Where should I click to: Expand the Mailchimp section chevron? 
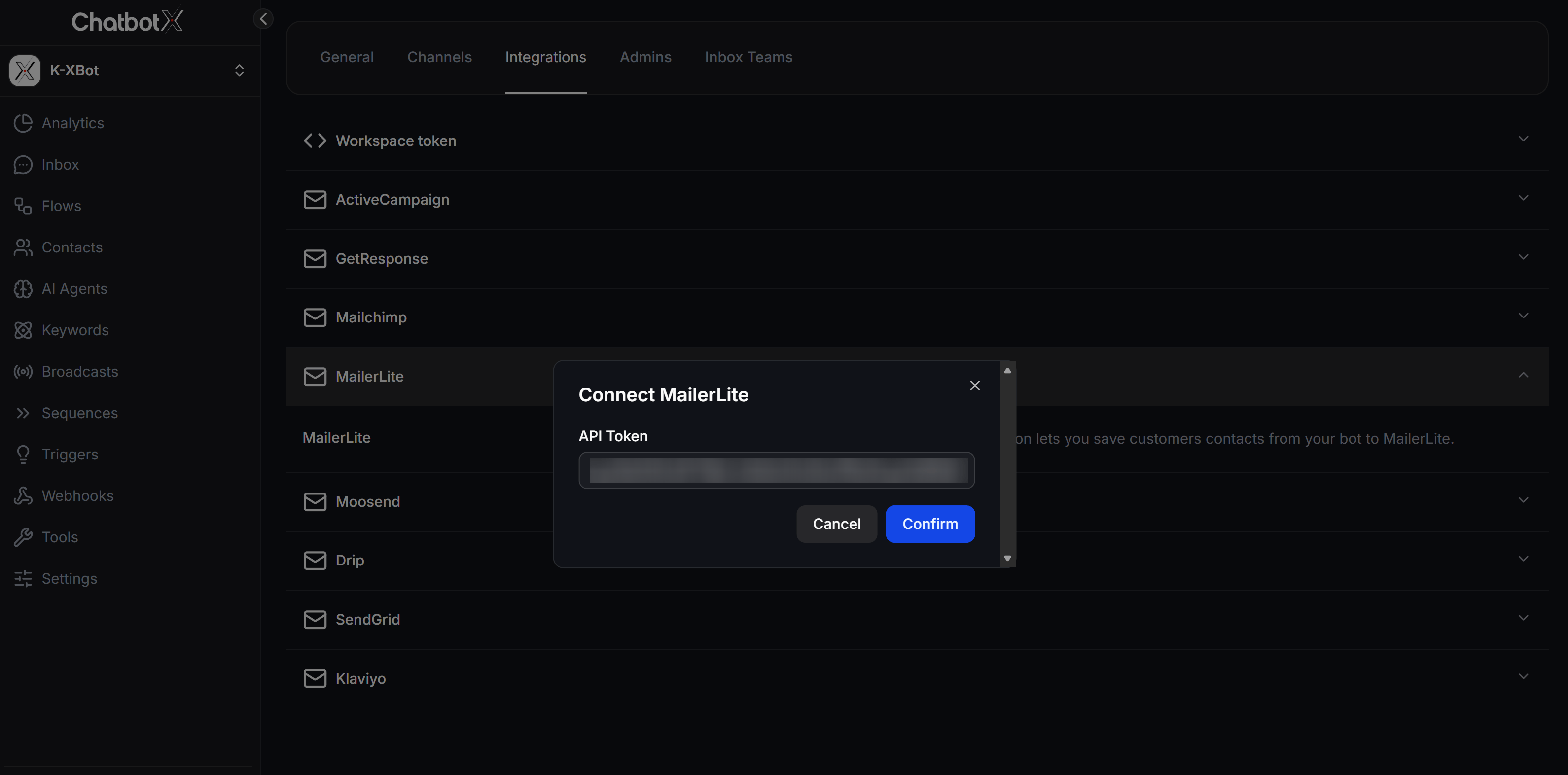pos(1523,316)
